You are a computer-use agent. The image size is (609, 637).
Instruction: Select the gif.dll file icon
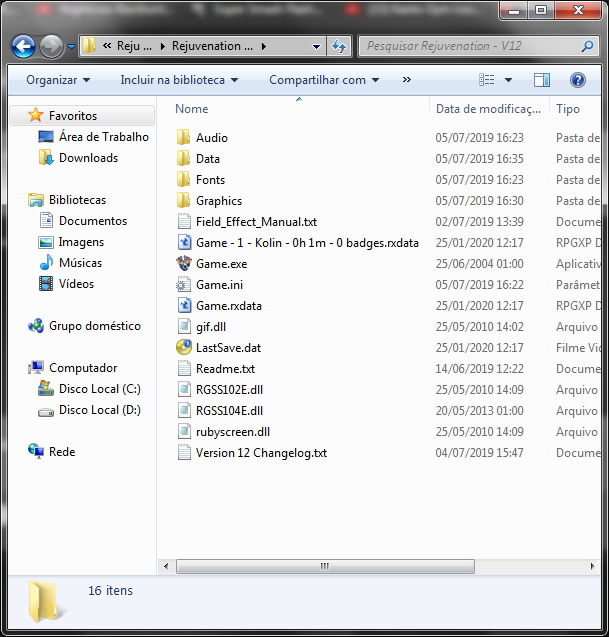pos(183,327)
